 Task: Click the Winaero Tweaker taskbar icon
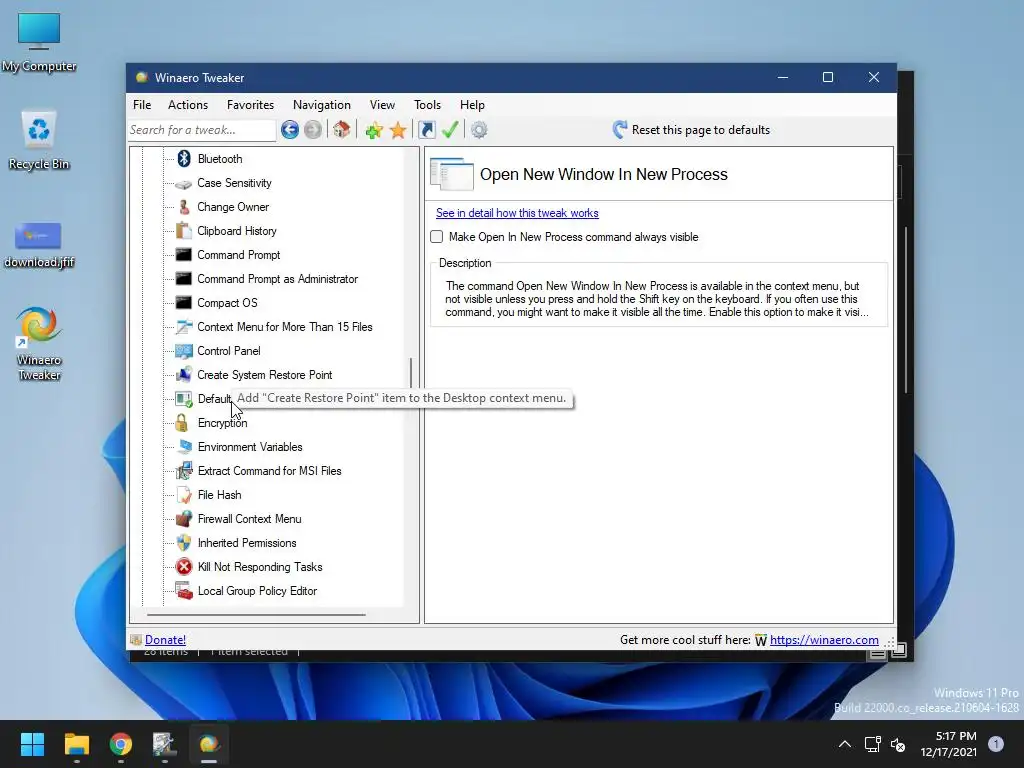209,744
